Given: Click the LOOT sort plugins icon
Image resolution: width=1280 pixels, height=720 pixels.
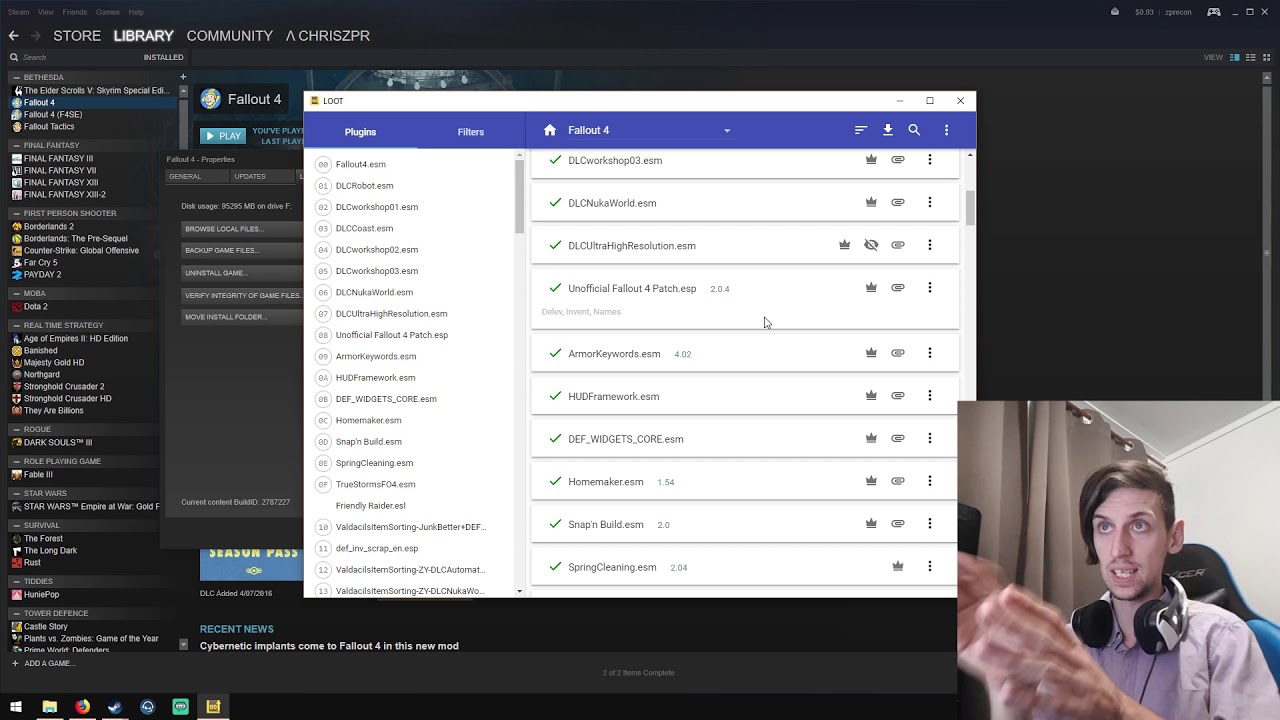Looking at the screenshot, I should coord(860,130).
